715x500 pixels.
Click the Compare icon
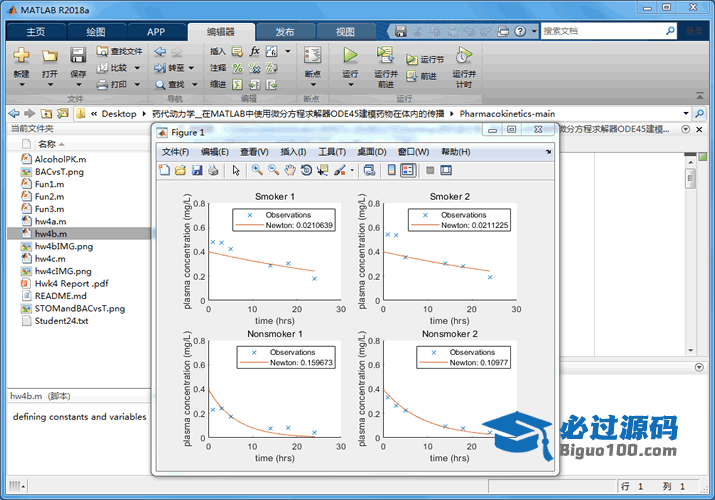(102, 68)
